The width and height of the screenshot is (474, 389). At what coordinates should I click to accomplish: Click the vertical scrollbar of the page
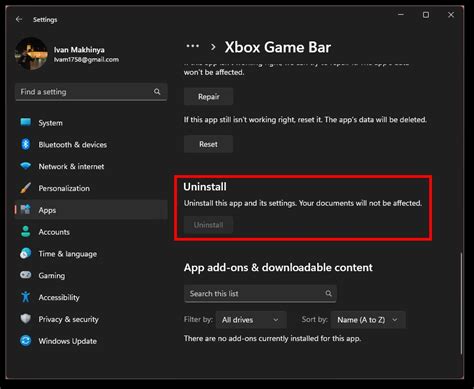tap(461, 303)
